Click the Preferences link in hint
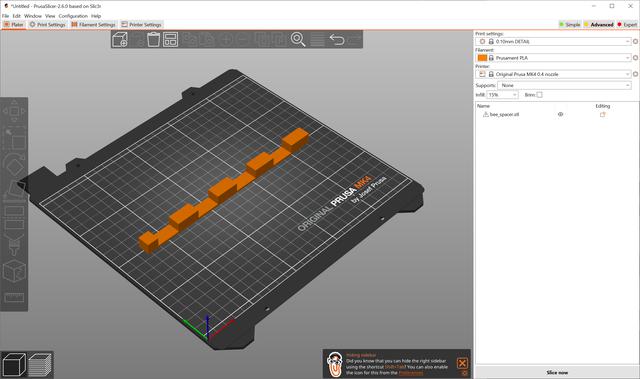 tap(411, 373)
